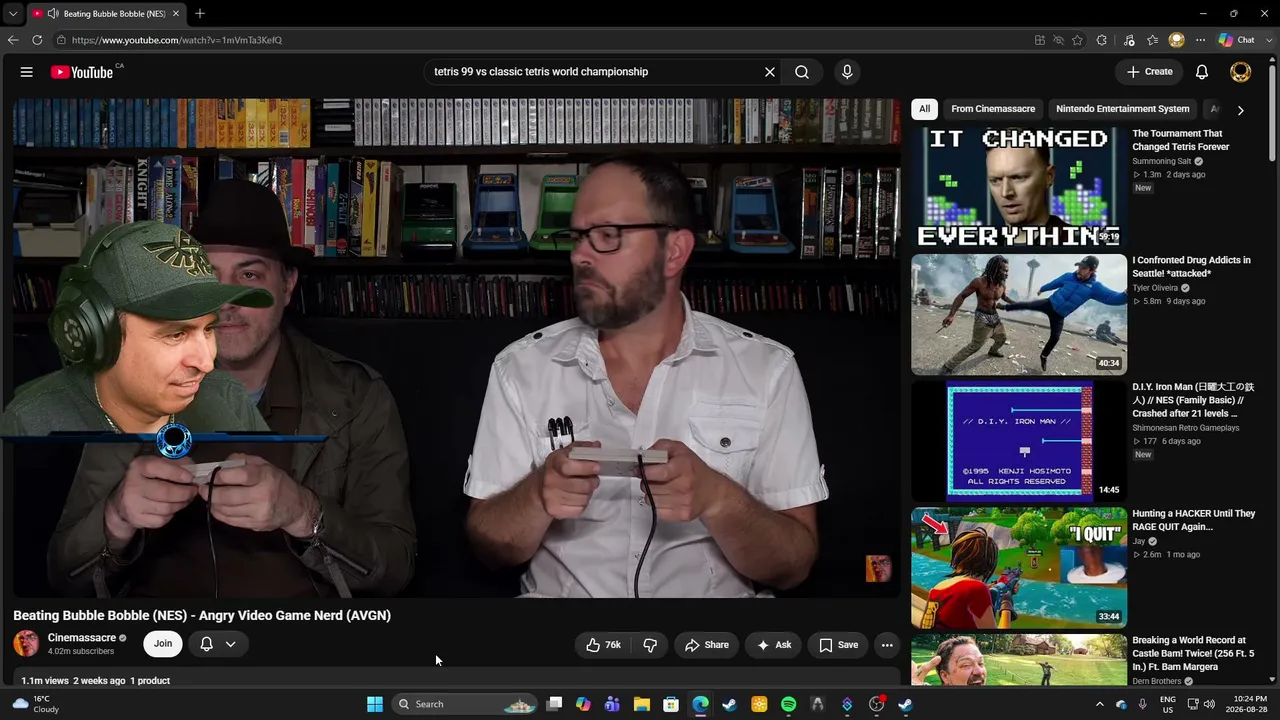Open a new browser tab

[x=200, y=14]
